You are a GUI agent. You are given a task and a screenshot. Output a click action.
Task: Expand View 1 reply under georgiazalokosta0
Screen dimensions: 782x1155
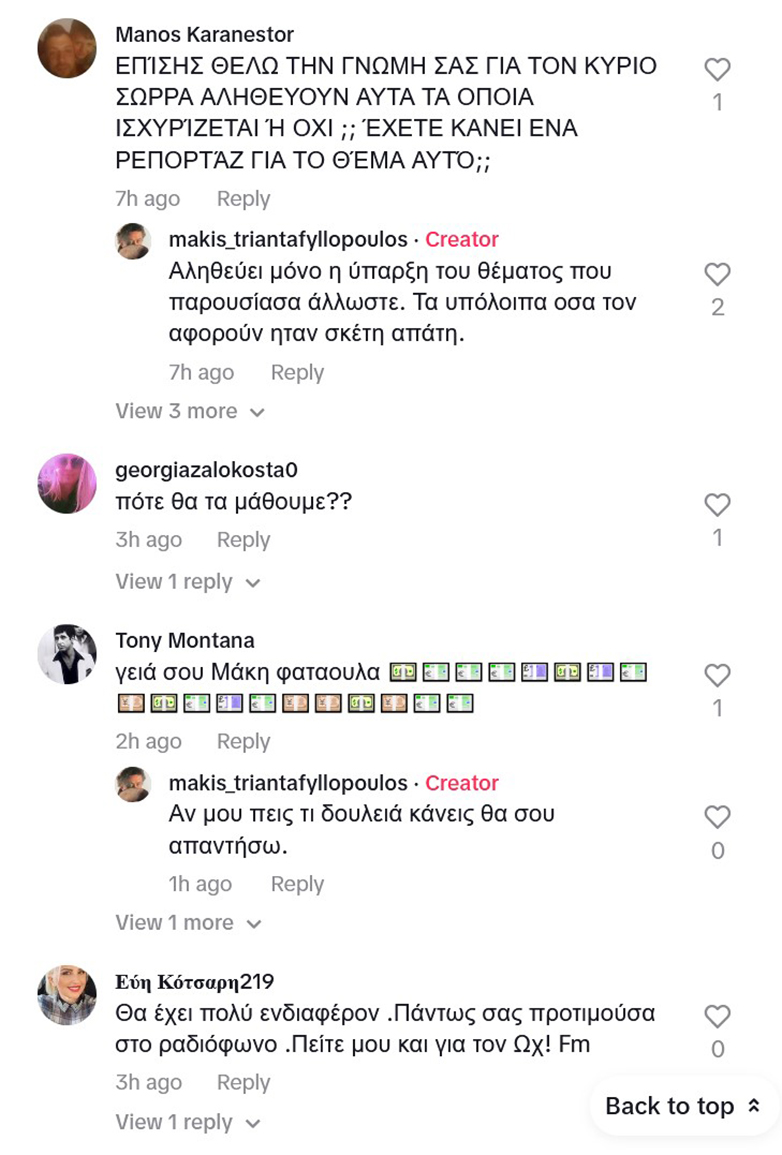[x=187, y=582]
